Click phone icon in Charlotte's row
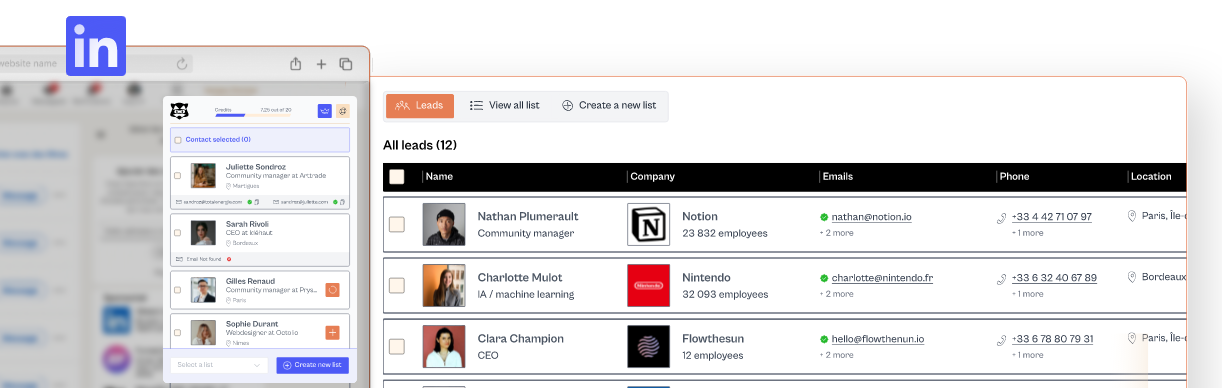 1002,278
